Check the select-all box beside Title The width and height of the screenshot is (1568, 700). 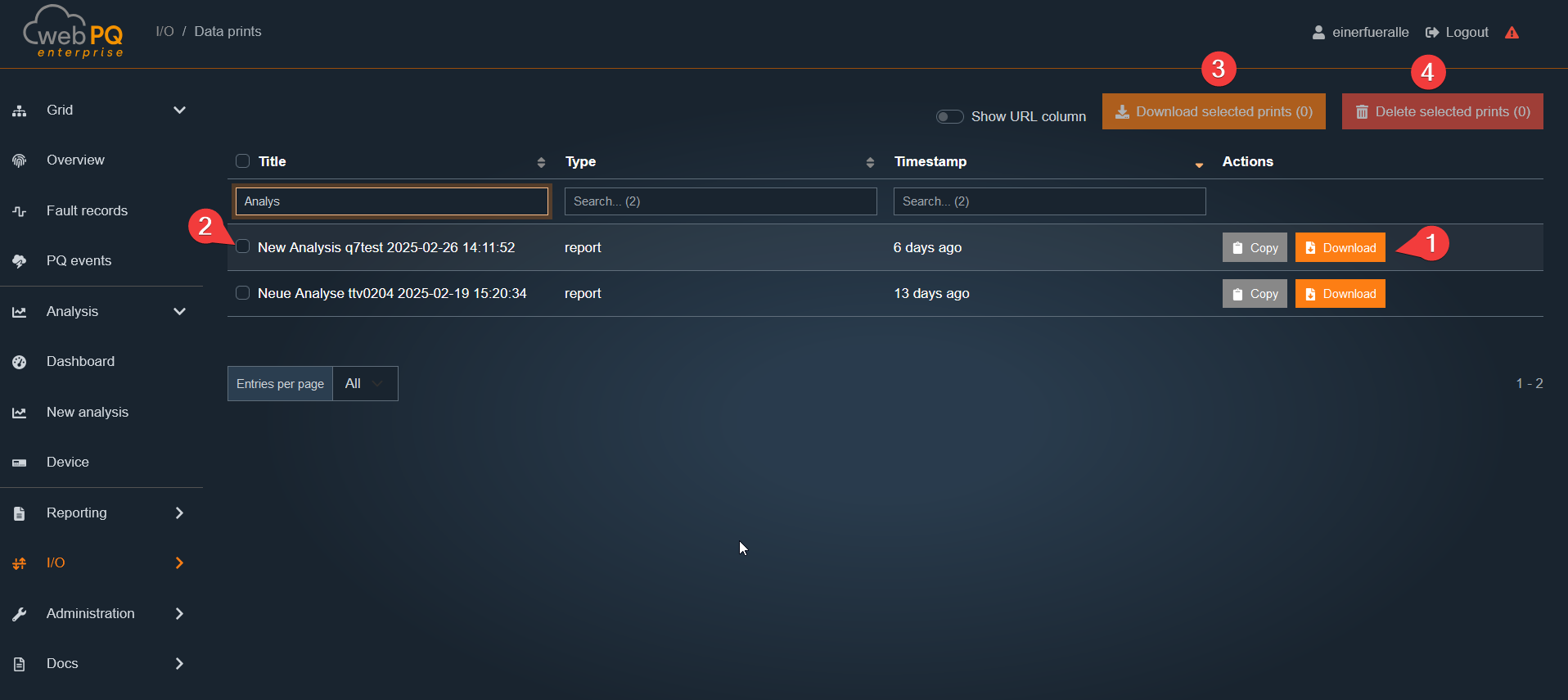click(x=242, y=161)
